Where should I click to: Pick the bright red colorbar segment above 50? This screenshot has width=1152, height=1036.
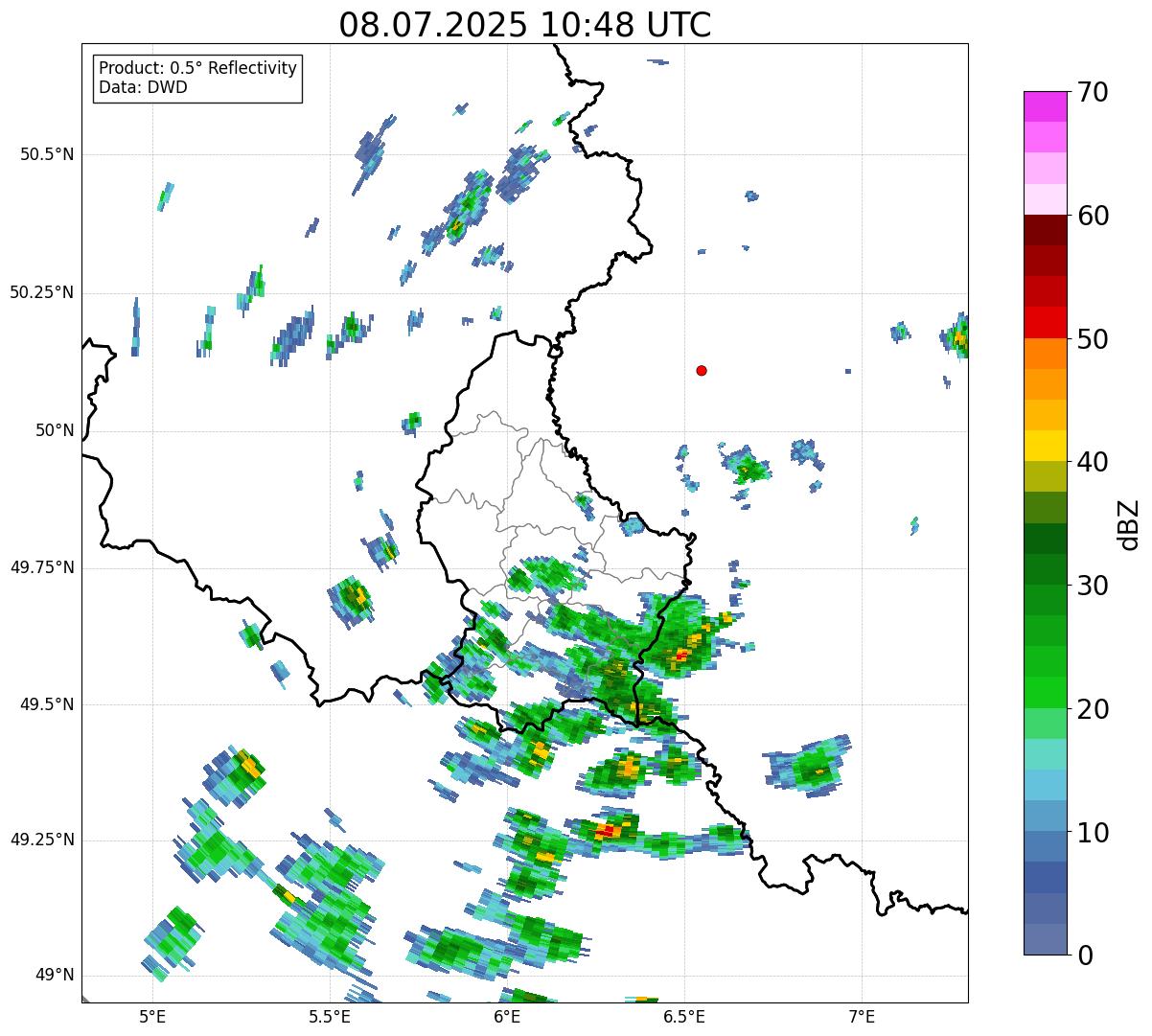(x=1046, y=322)
